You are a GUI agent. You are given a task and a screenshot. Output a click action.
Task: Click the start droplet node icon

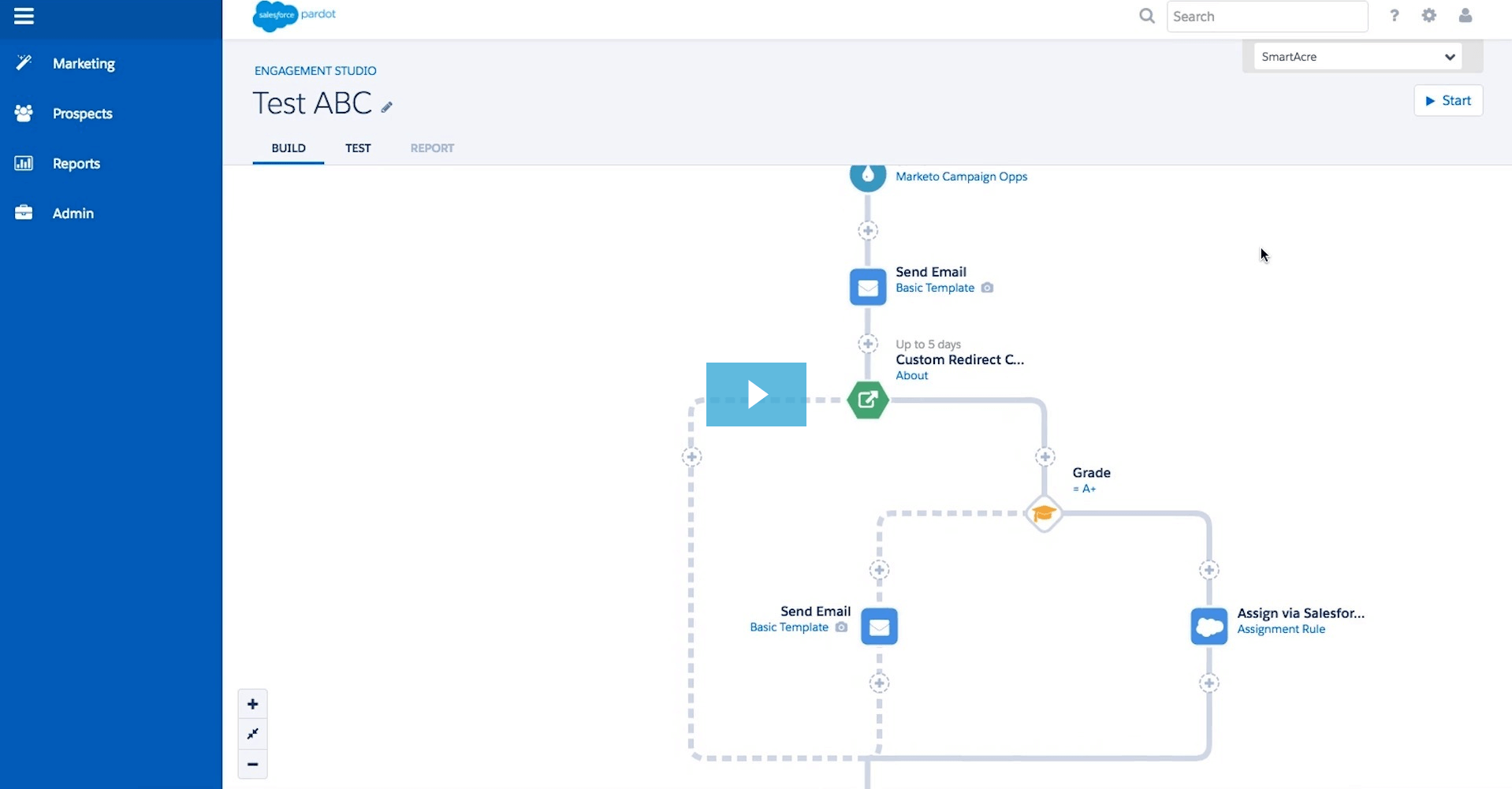pos(868,175)
